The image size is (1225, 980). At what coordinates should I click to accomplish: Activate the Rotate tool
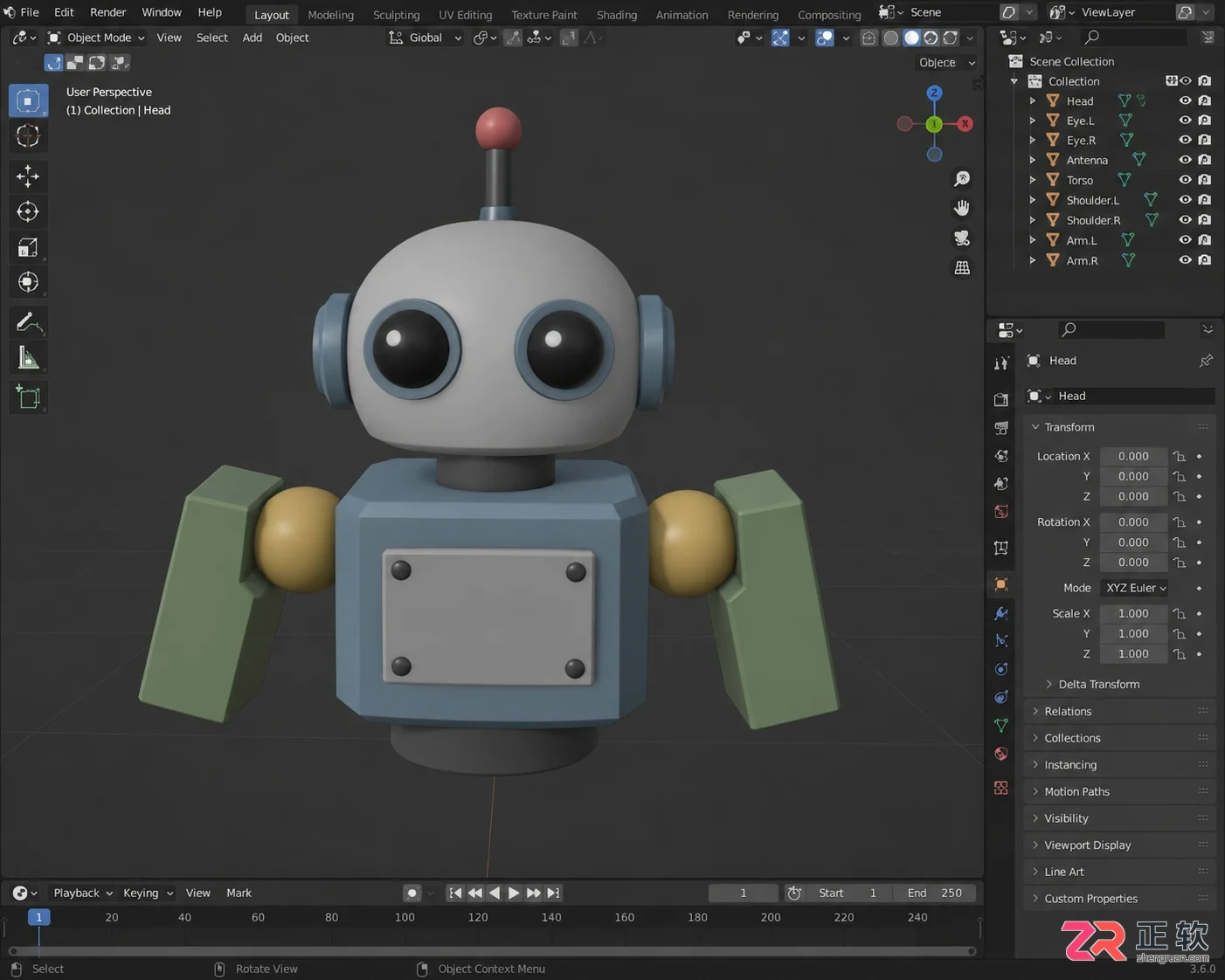click(28, 211)
